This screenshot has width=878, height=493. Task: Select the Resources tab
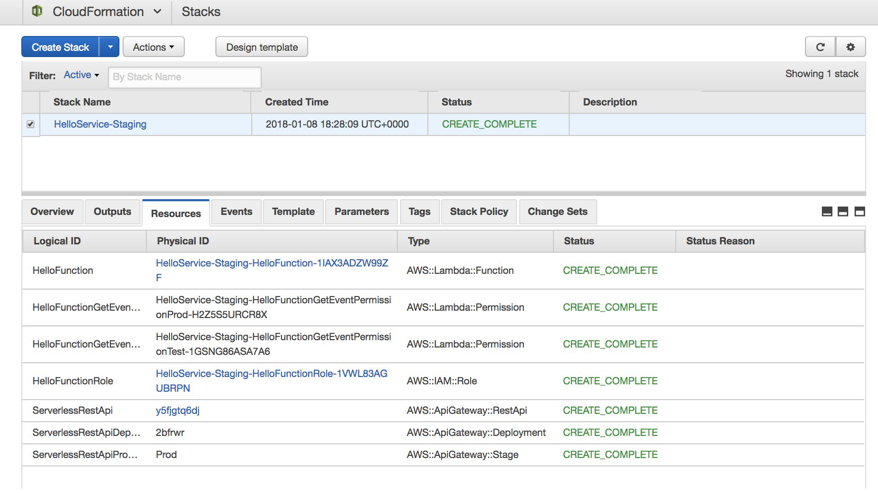[x=176, y=213]
